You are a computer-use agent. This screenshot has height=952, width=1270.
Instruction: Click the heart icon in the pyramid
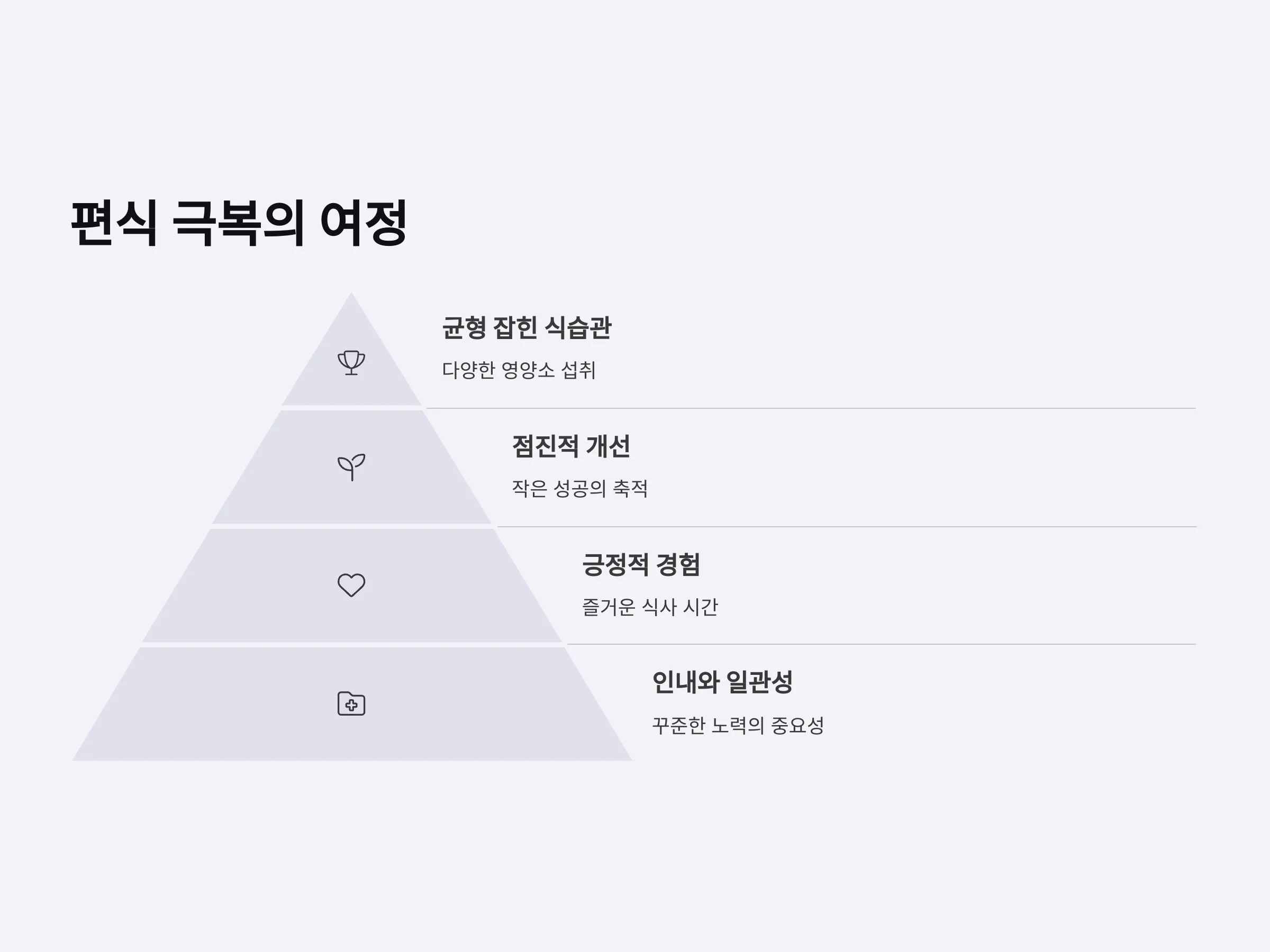tap(351, 585)
